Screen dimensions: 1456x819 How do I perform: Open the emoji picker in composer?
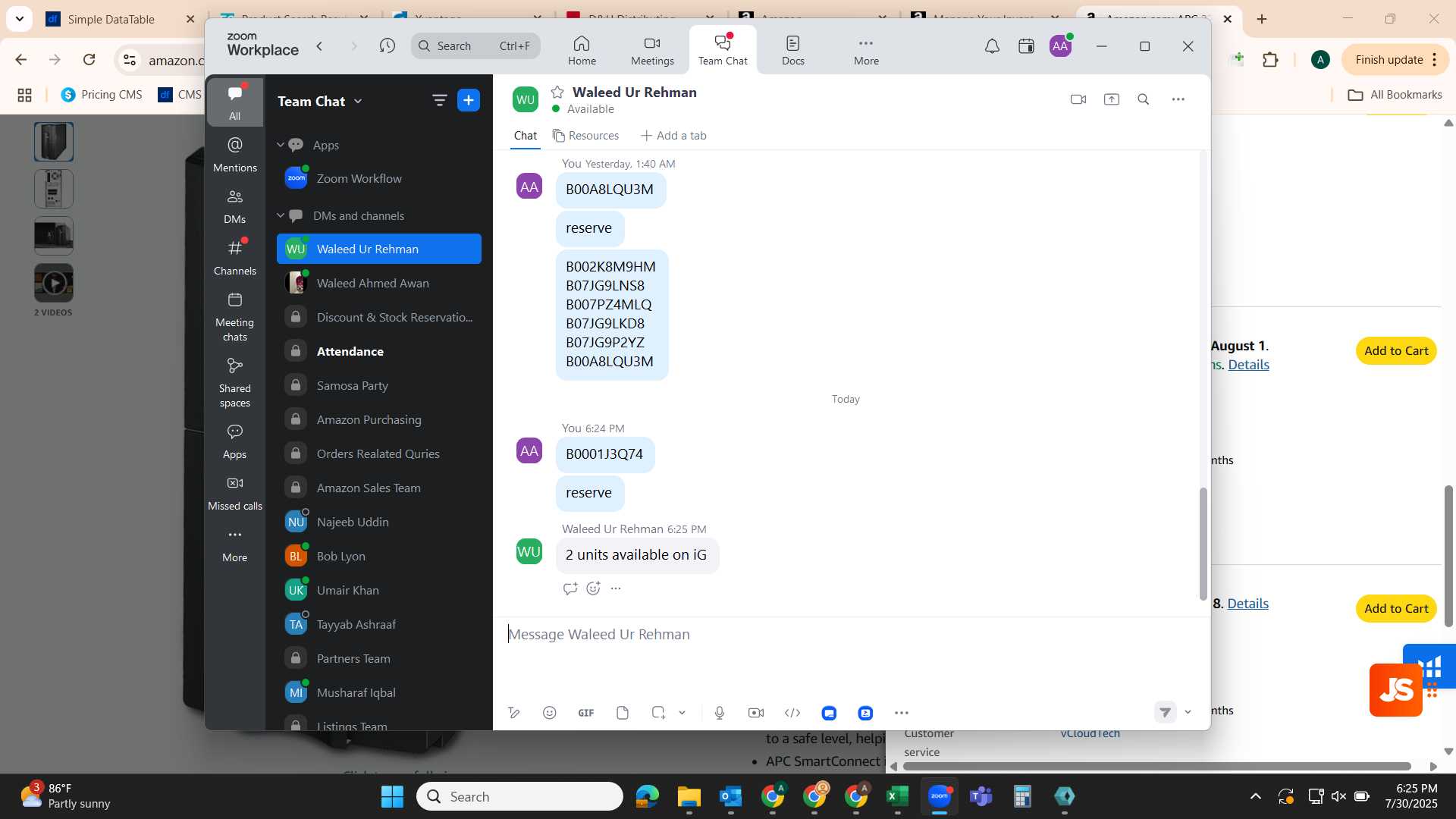coord(550,713)
